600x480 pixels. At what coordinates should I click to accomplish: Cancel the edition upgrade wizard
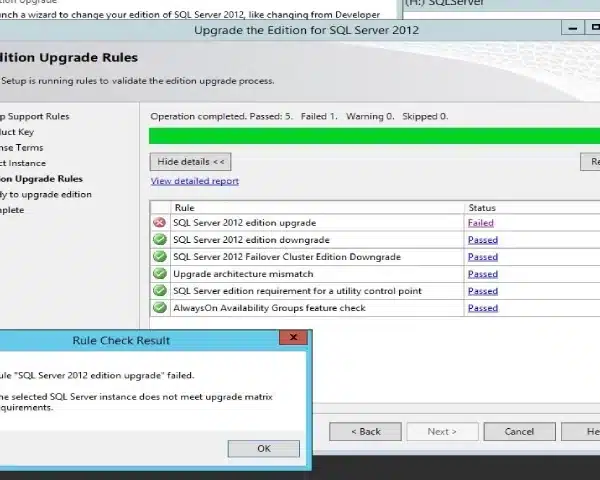(519, 431)
